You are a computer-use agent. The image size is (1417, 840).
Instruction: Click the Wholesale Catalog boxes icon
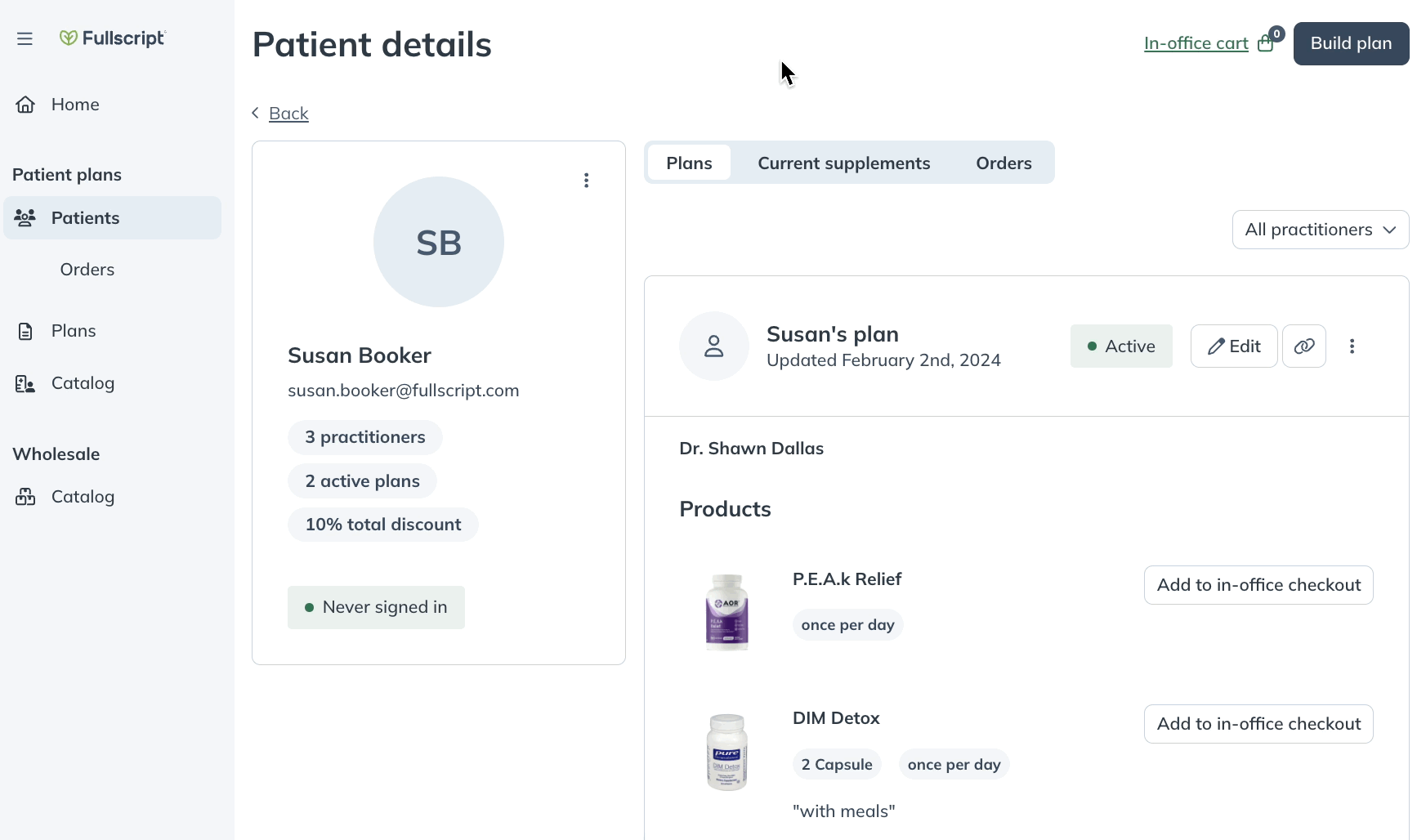(x=25, y=497)
